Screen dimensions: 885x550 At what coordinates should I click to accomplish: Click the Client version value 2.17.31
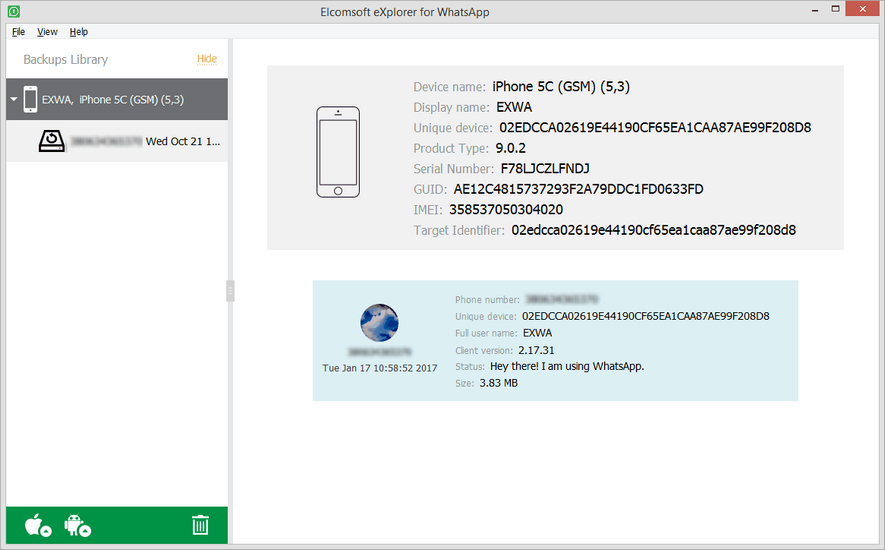point(536,350)
